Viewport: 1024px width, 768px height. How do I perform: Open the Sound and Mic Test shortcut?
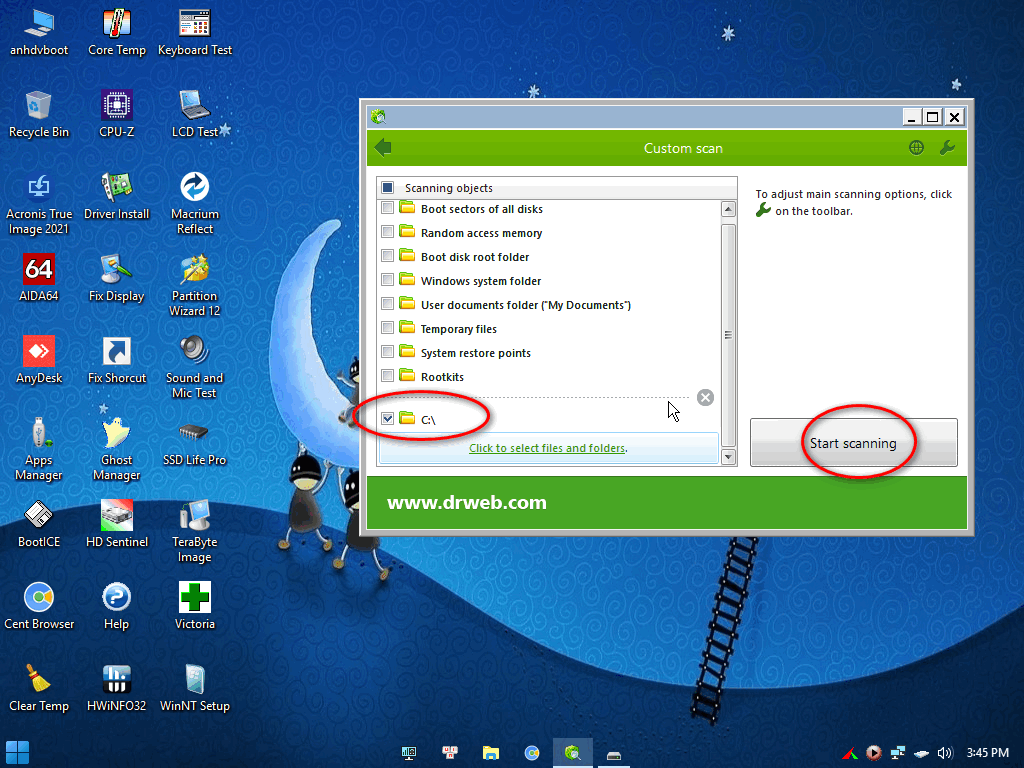click(x=195, y=368)
